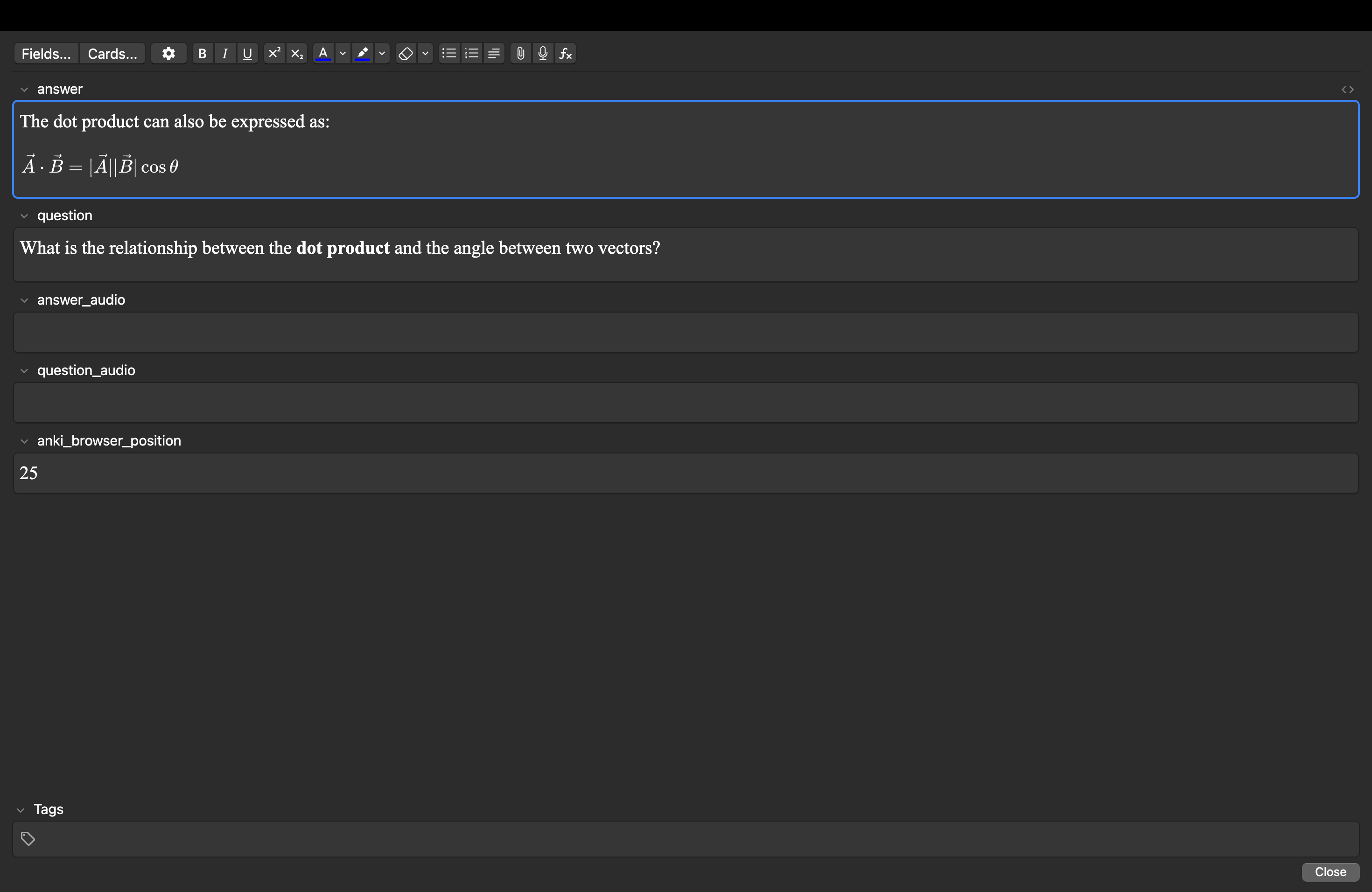Apply superscript formatting
This screenshot has width=1372, height=892.
point(274,54)
